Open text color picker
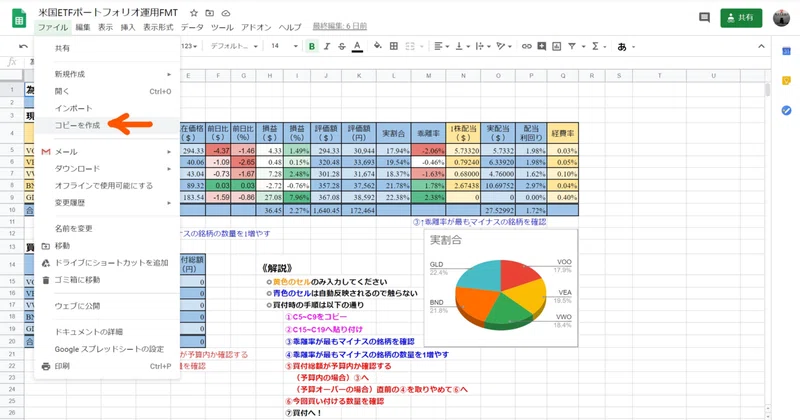Image resolution: width=800 pixels, height=420 pixels. (x=357, y=46)
